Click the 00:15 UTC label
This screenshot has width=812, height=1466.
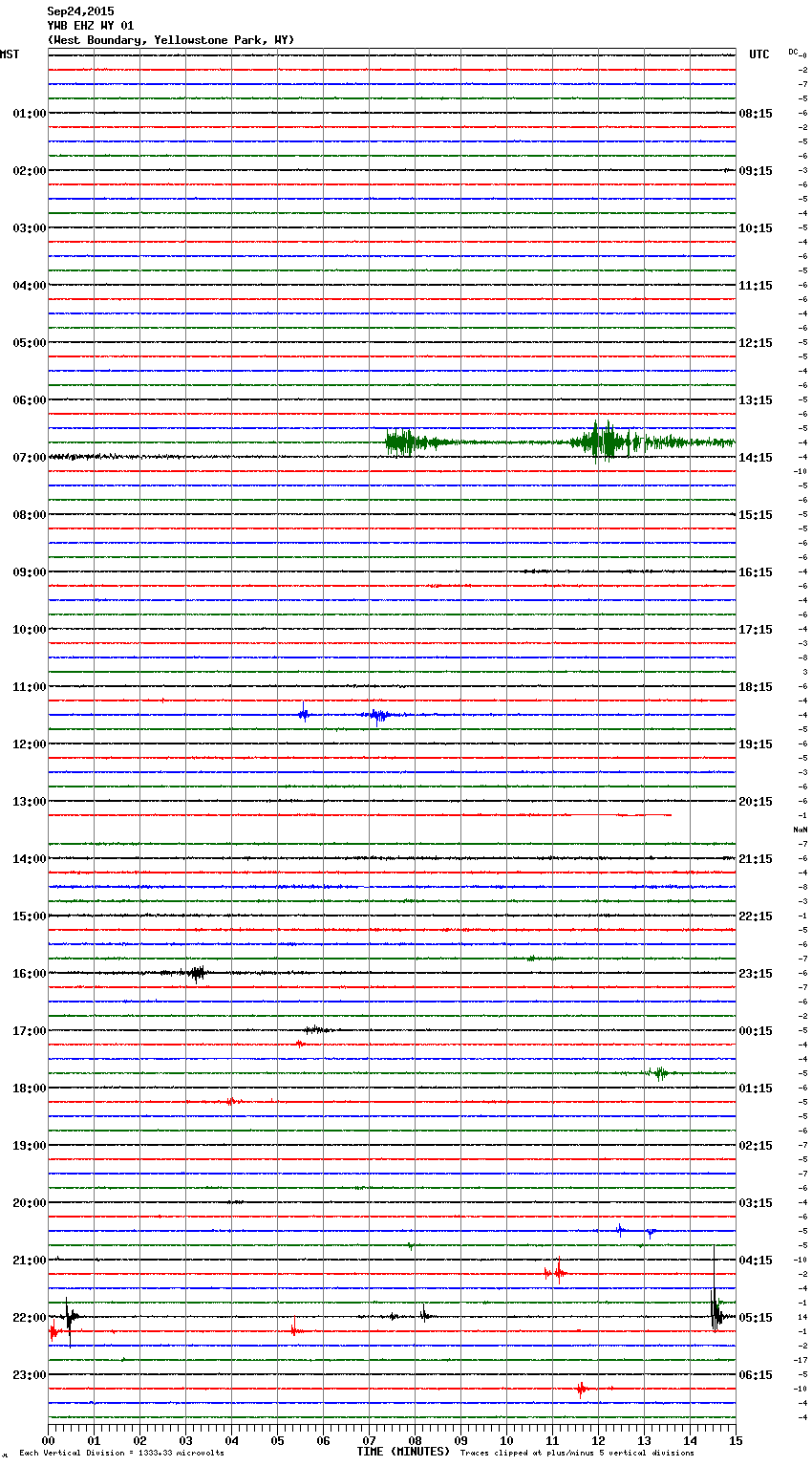tap(756, 1031)
